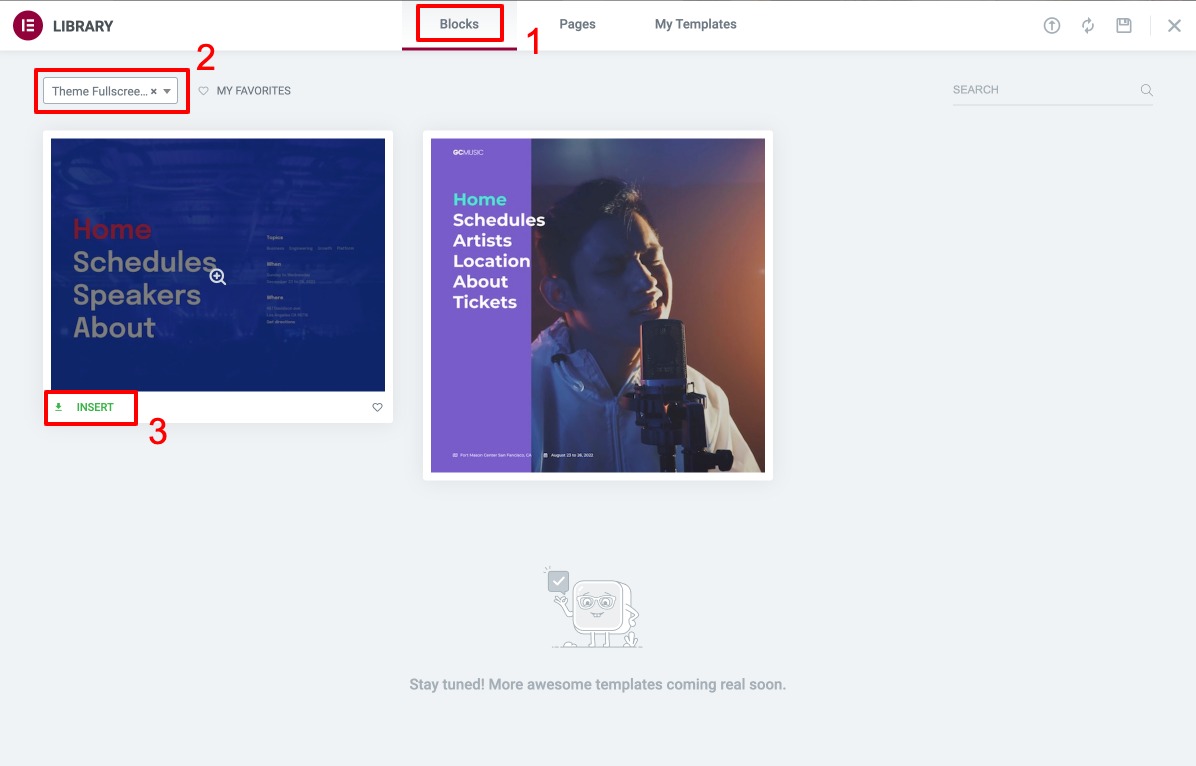Click the heart icon next to MY FAVORITES
This screenshot has height=766, width=1196.
pyautogui.click(x=203, y=90)
